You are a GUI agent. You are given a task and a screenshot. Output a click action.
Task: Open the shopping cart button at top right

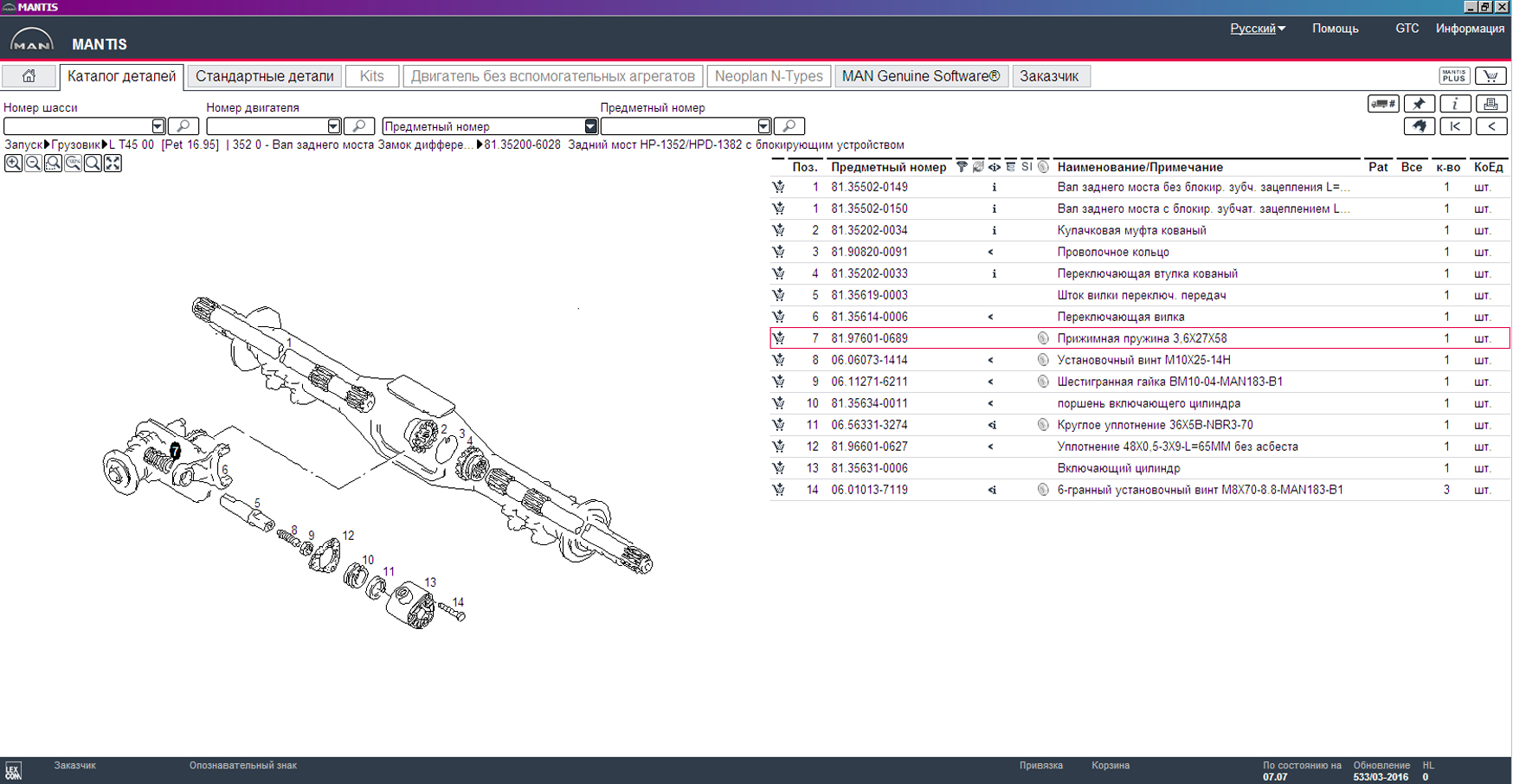1490,76
